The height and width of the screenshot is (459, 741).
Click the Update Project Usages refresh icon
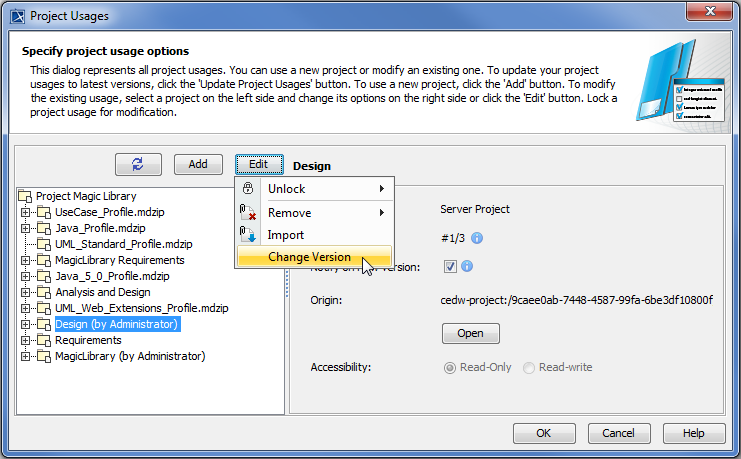pos(138,164)
